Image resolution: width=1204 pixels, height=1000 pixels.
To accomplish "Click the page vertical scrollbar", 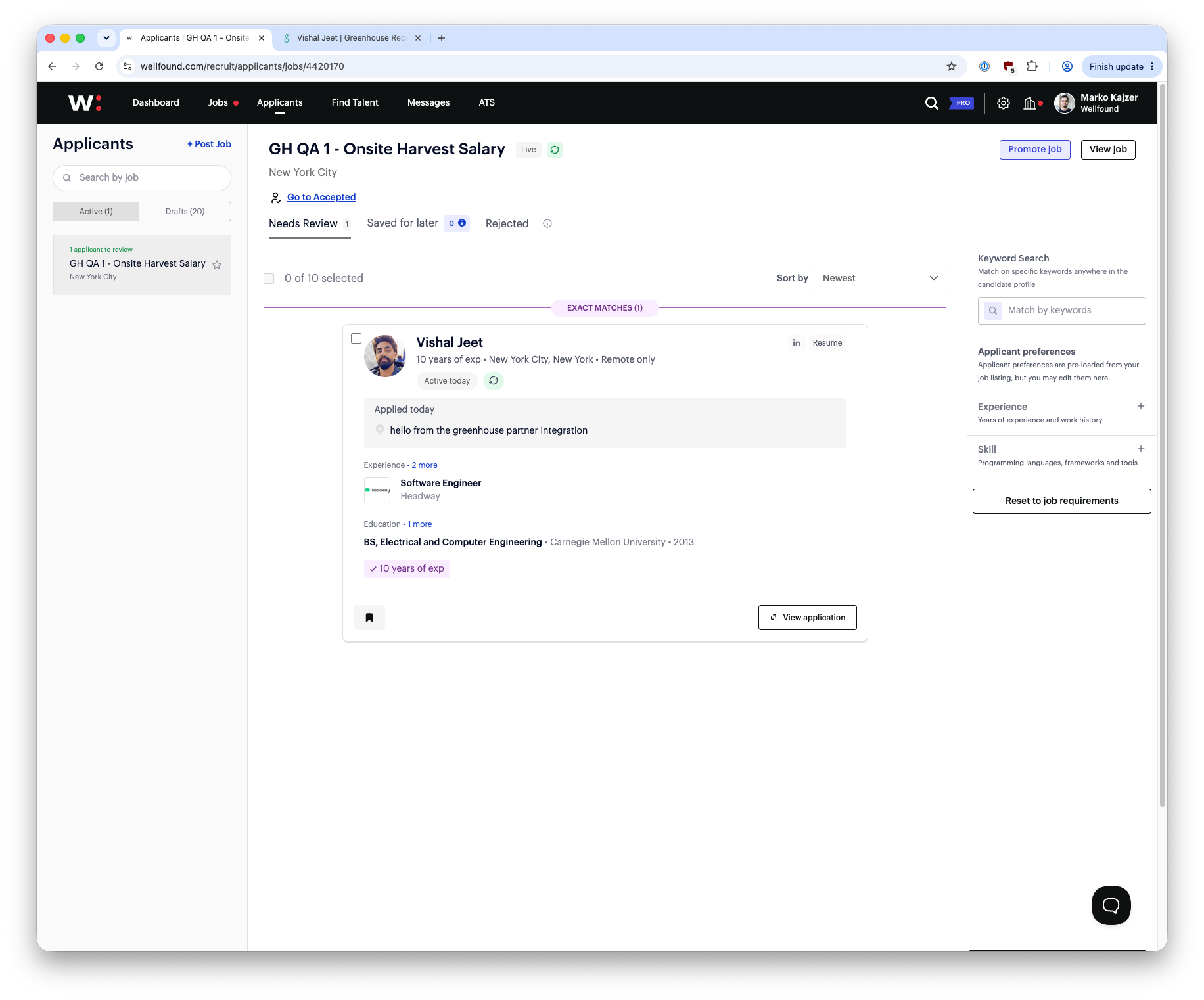I will (x=1162, y=447).
